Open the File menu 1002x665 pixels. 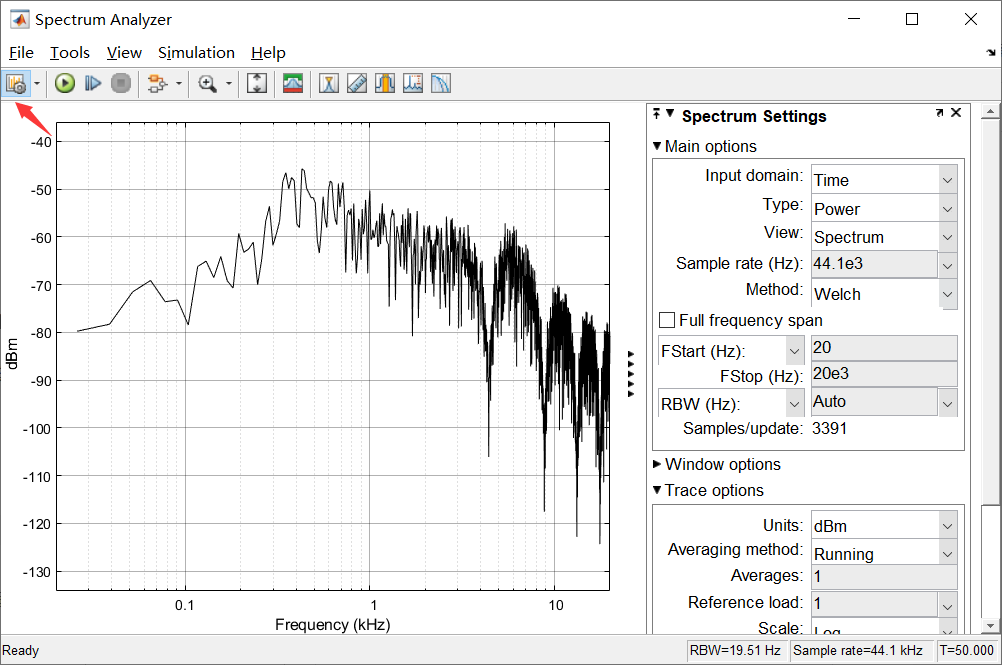[21, 52]
